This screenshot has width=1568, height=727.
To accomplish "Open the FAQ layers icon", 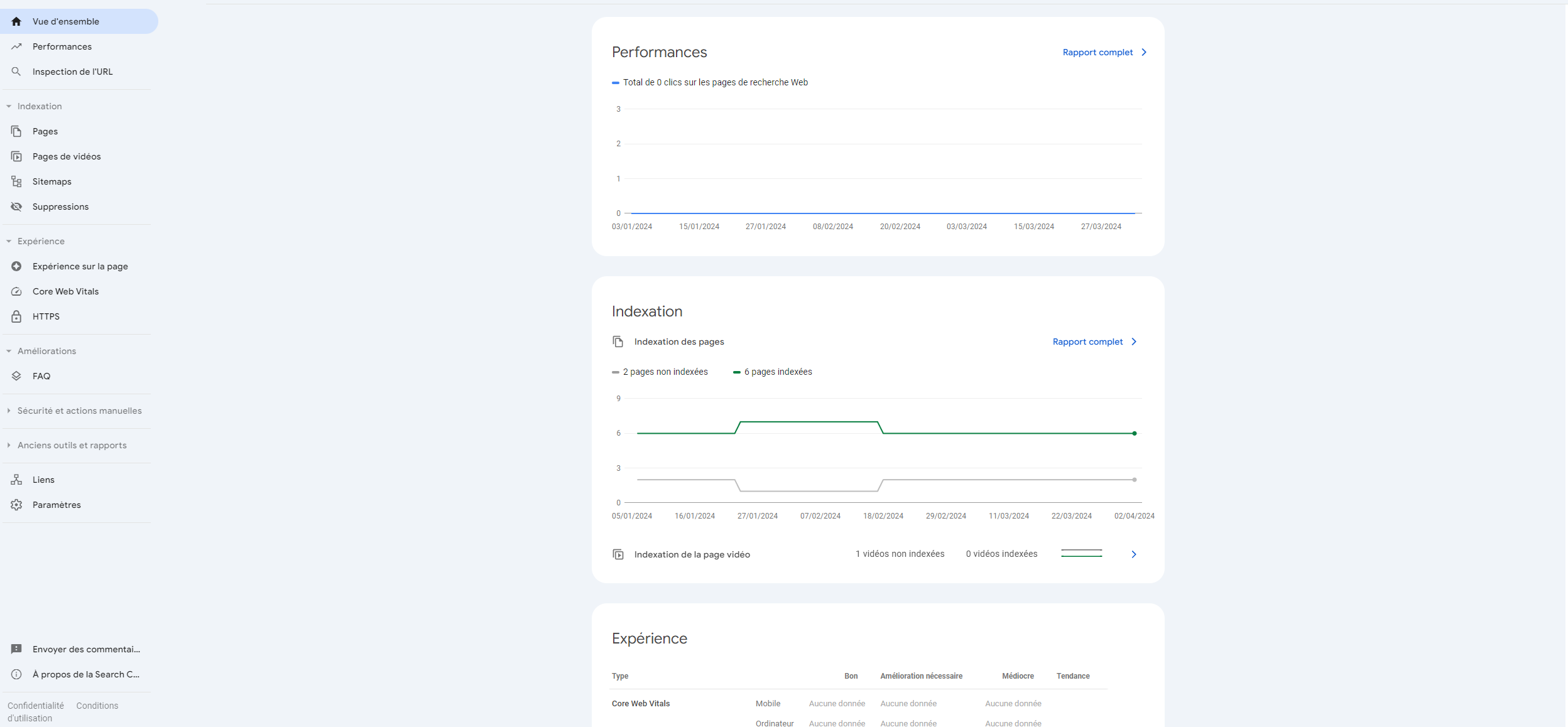I will [16, 376].
